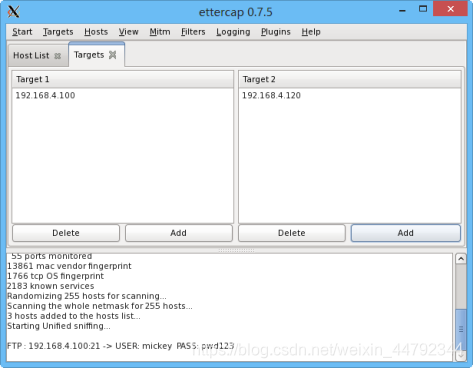The width and height of the screenshot is (473, 368).
Task: Click Add under the Target 1 list
Action: pyautogui.click(x=179, y=233)
